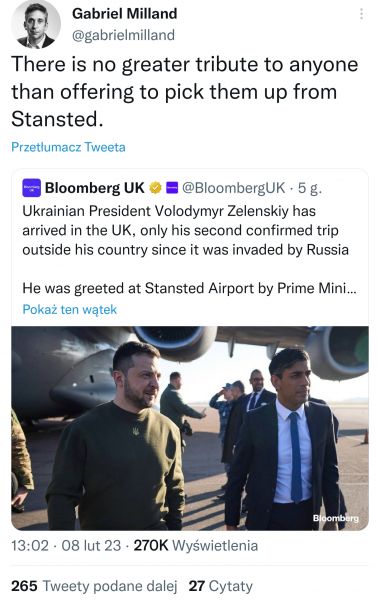View the 265 Tweety podane dalej list
Image resolution: width=380 pixels, height=600 pixels.
[94, 586]
